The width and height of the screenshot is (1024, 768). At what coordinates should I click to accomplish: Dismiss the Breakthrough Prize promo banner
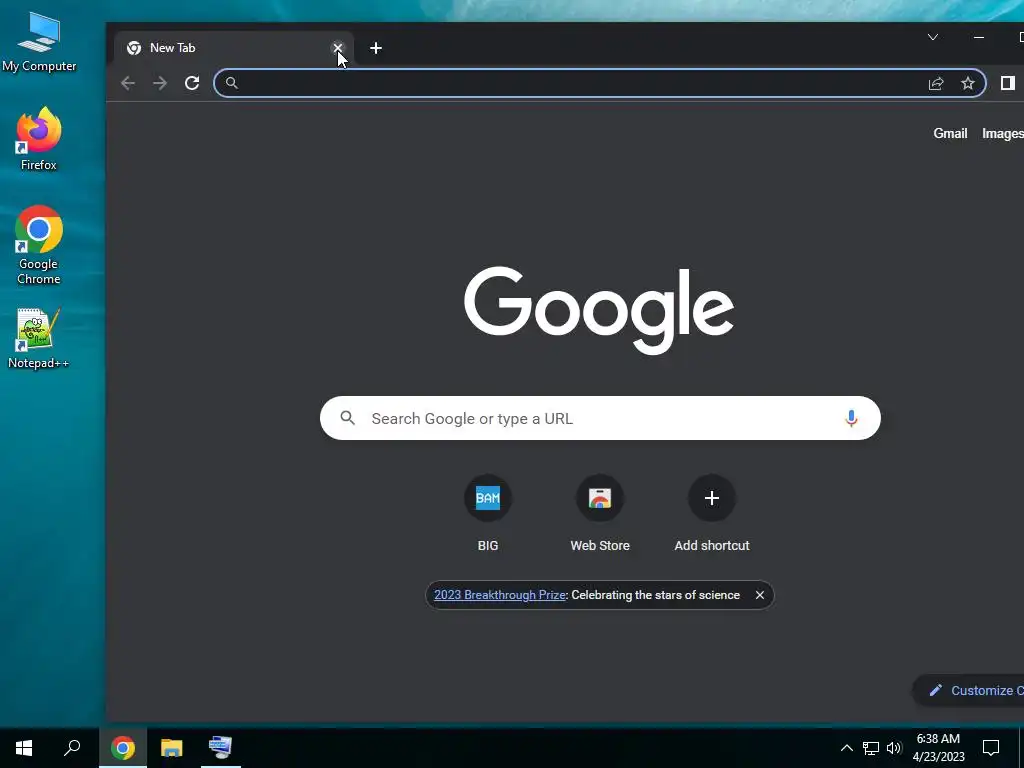760,595
